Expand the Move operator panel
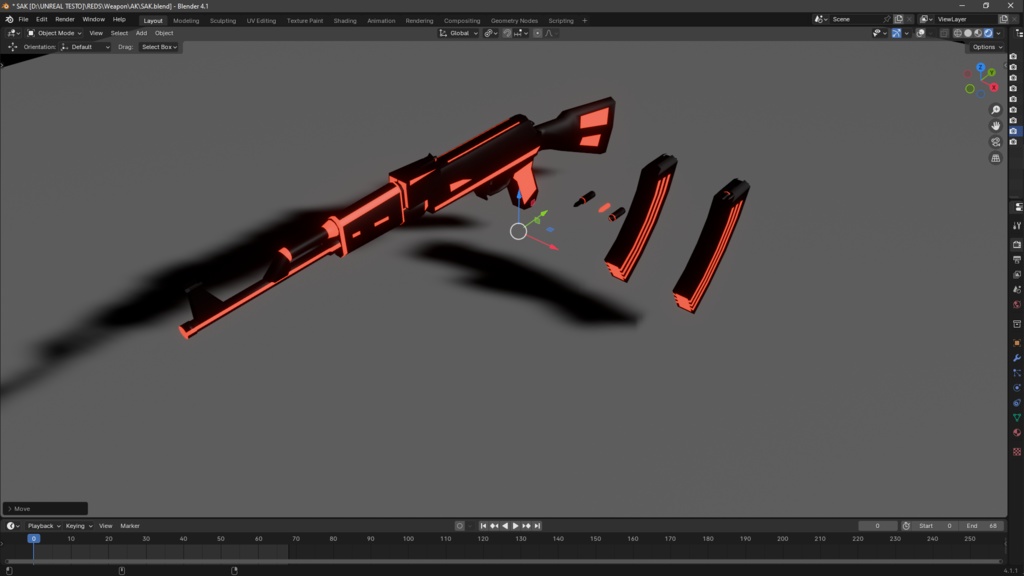1024x576 pixels. pos(45,509)
